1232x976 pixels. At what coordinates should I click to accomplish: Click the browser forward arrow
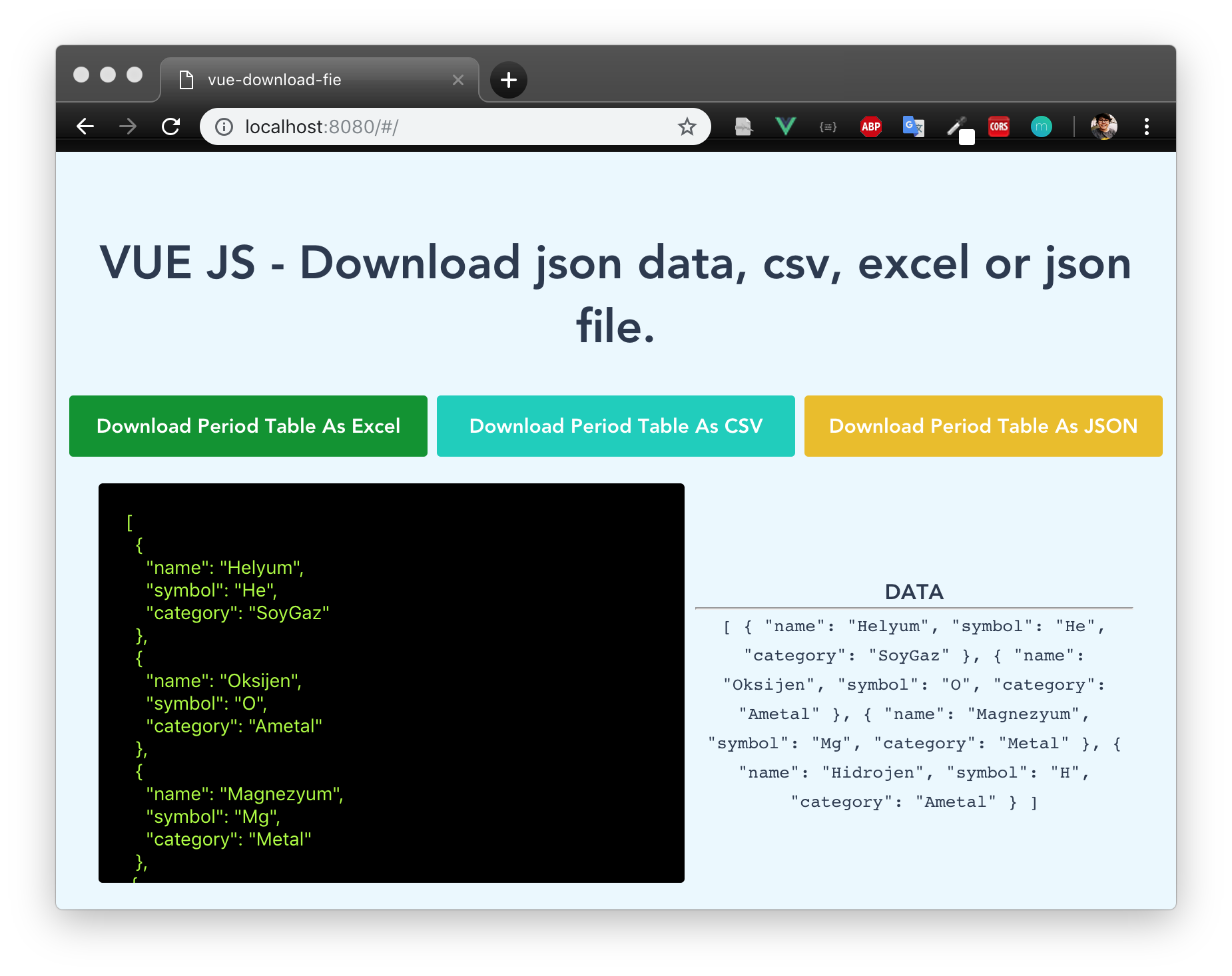click(x=128, y=126)
